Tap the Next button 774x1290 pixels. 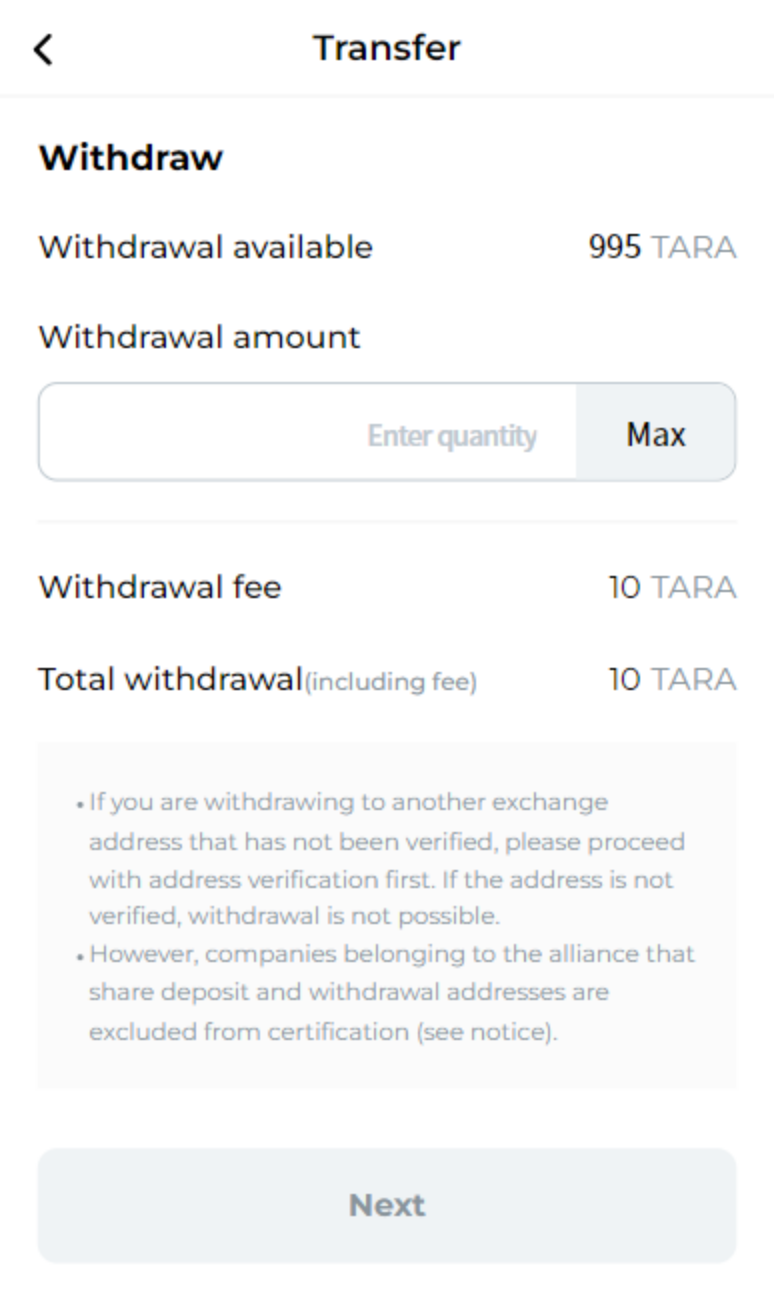coord(387,1205)
